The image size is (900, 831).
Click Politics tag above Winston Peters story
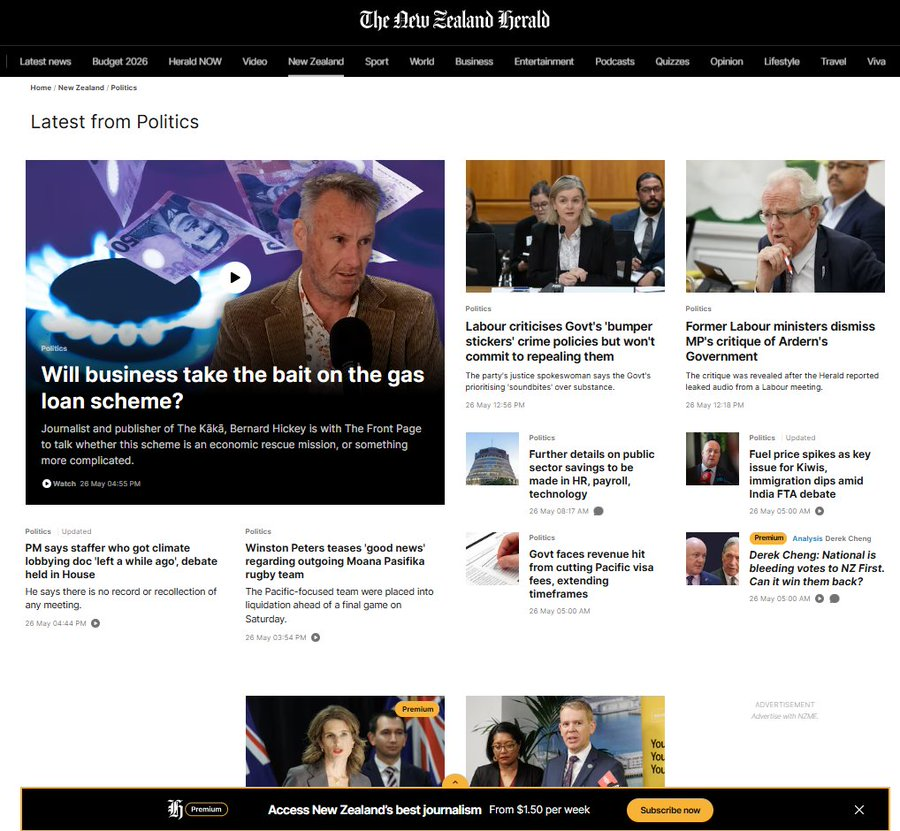258,531
